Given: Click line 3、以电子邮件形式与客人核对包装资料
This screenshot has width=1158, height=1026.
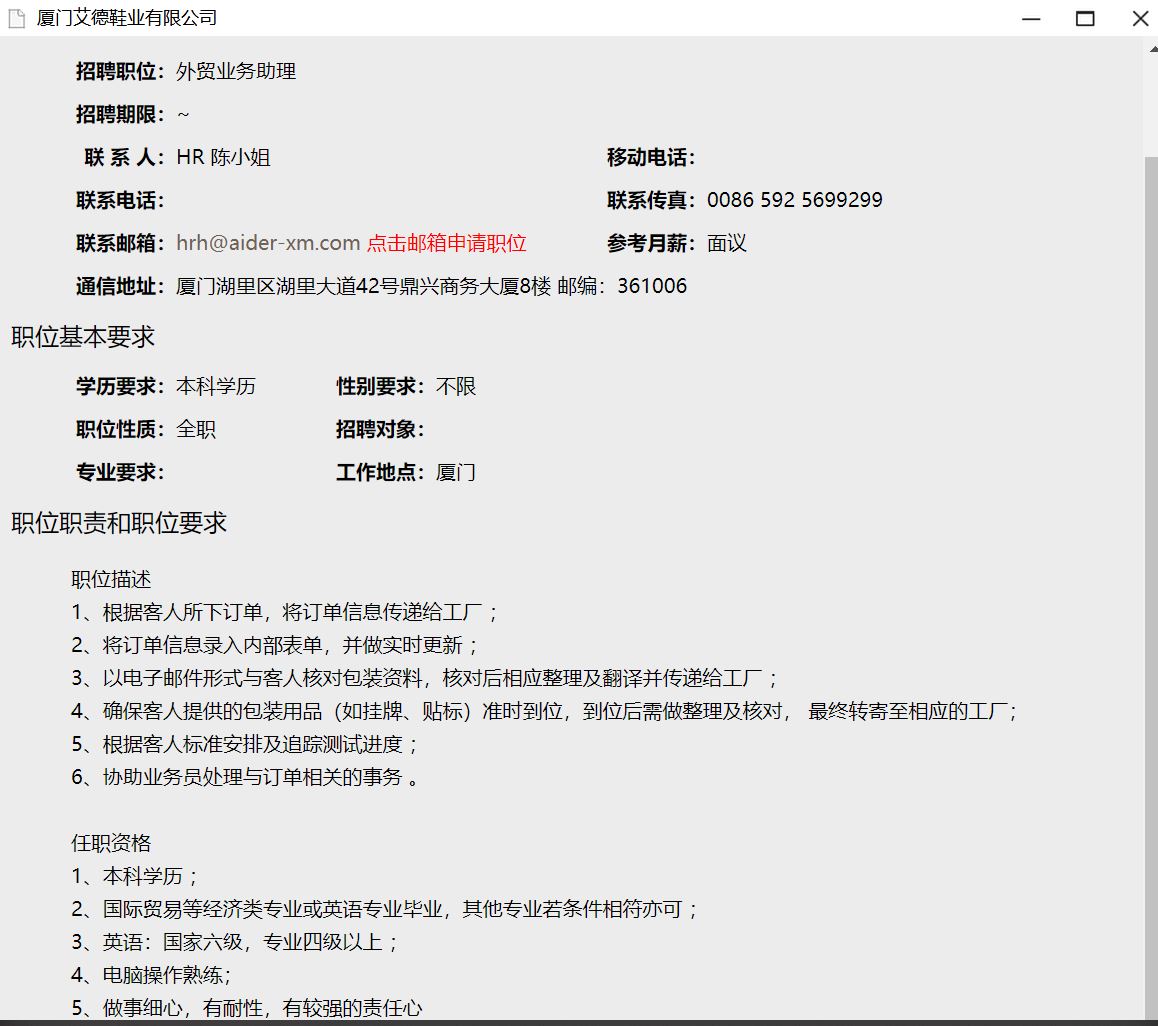Looking at the screenshot, I should click(x=425, y=678).
